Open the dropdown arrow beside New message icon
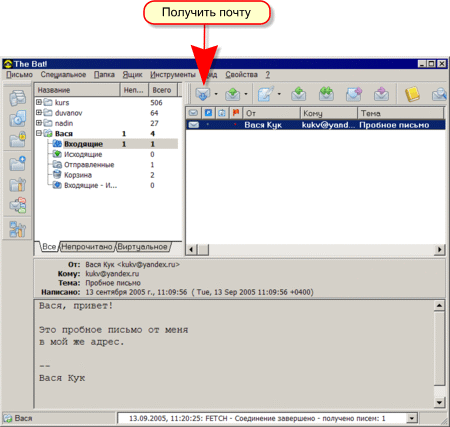 point(279,94)
